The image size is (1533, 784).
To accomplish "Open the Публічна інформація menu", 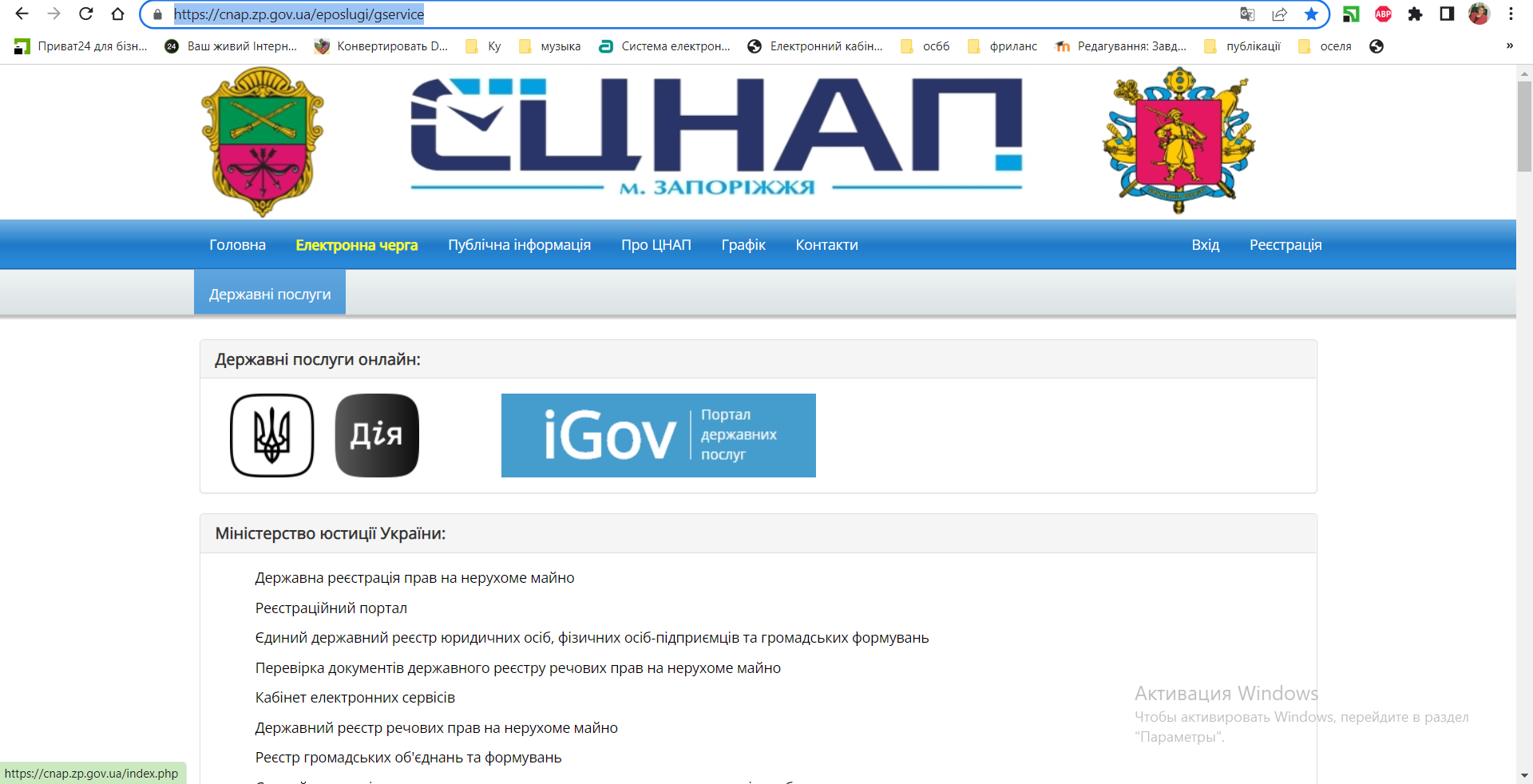I will coord(519,245).
